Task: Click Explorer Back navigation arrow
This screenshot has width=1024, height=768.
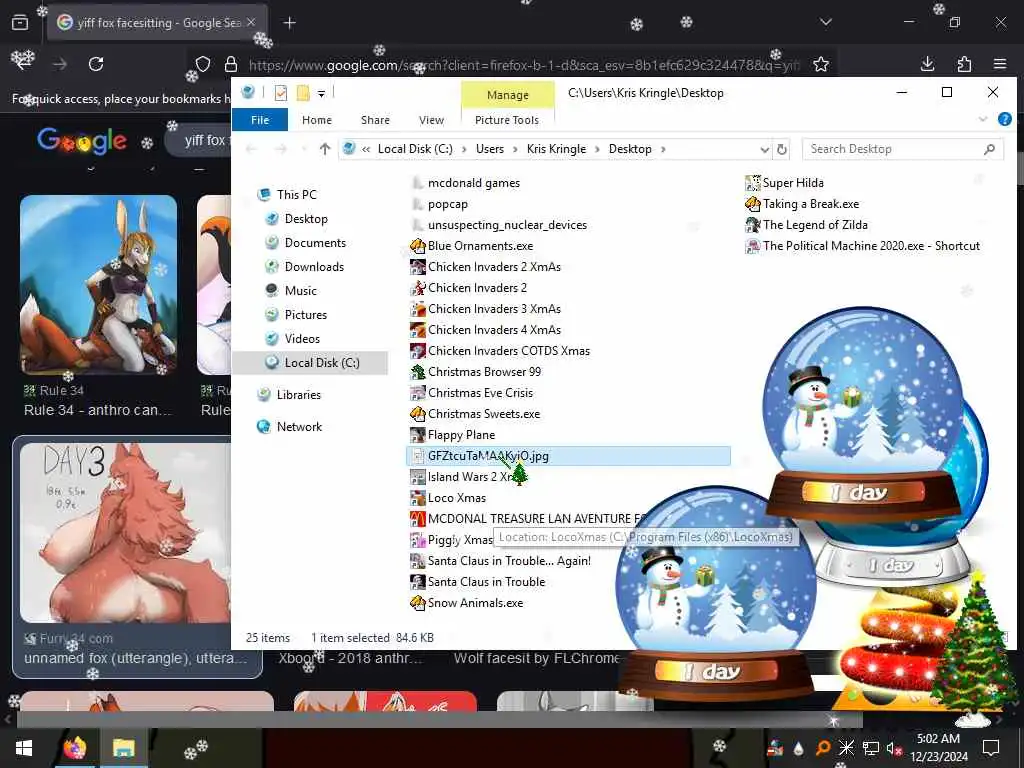Action: pyautogui.click(x=251, y=150)
